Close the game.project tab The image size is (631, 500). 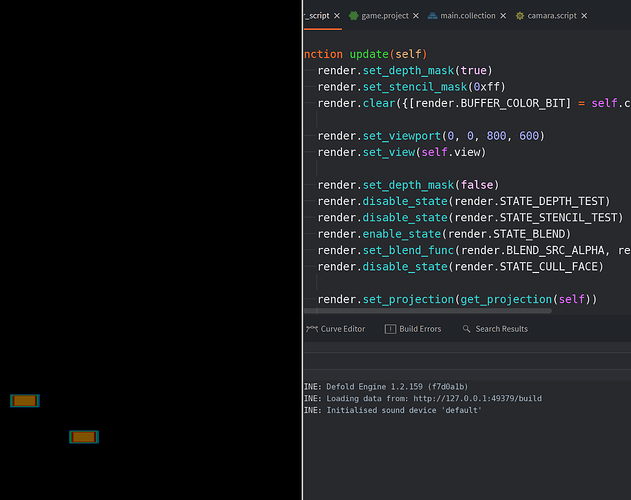[x=417, y=16]
